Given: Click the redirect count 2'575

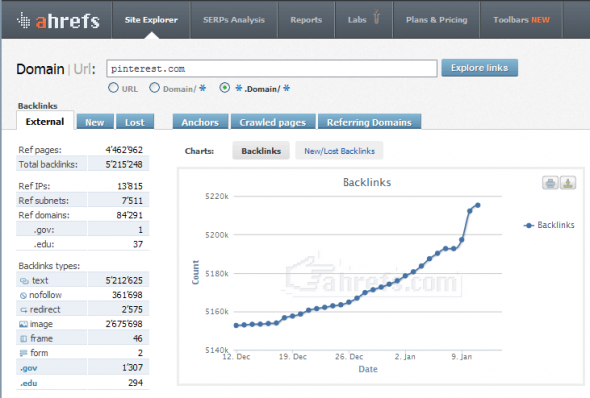Looking at the screenshot, I should [132, 310].
